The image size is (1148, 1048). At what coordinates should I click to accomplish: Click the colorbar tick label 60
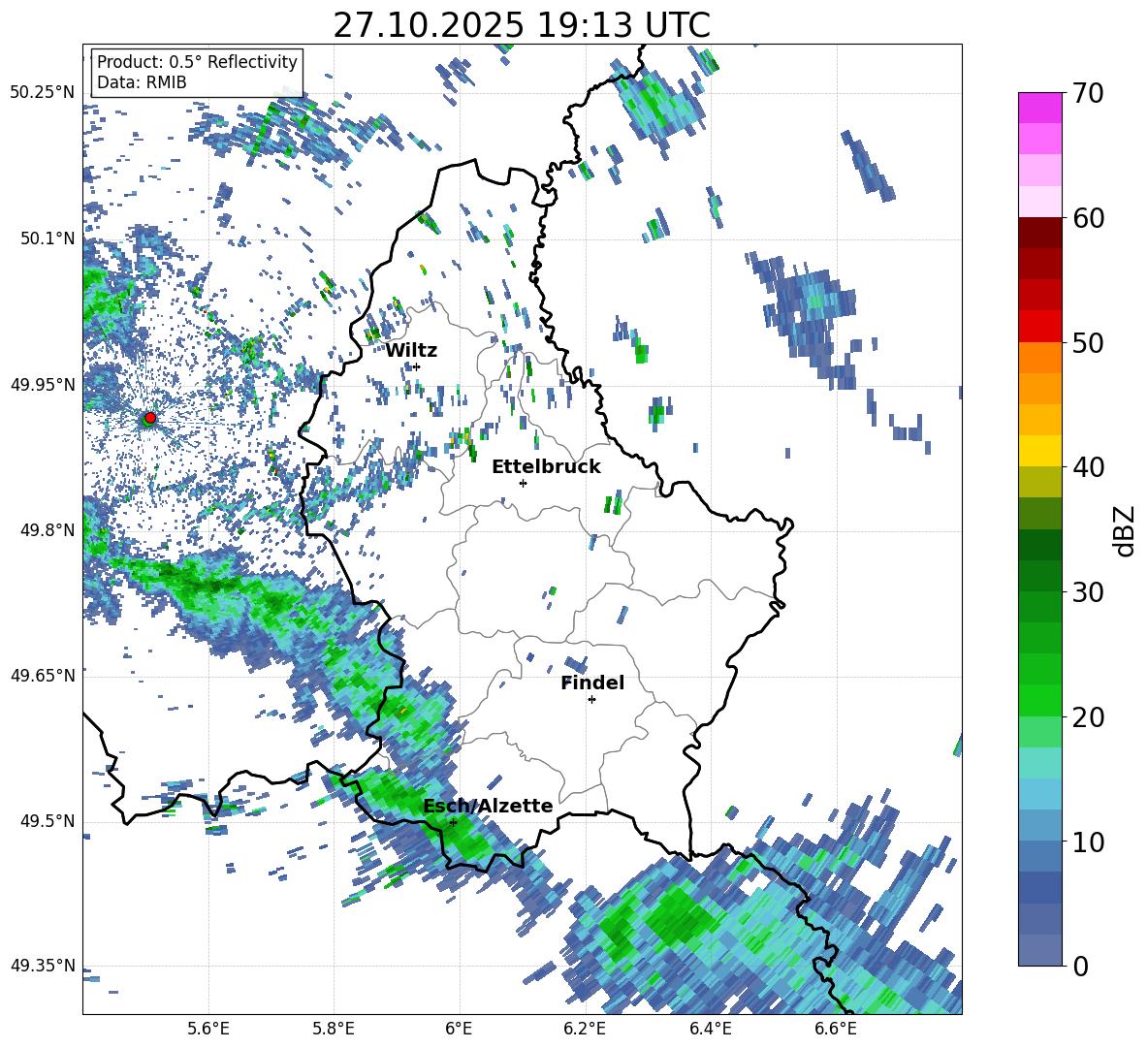tap(1088, 218)
